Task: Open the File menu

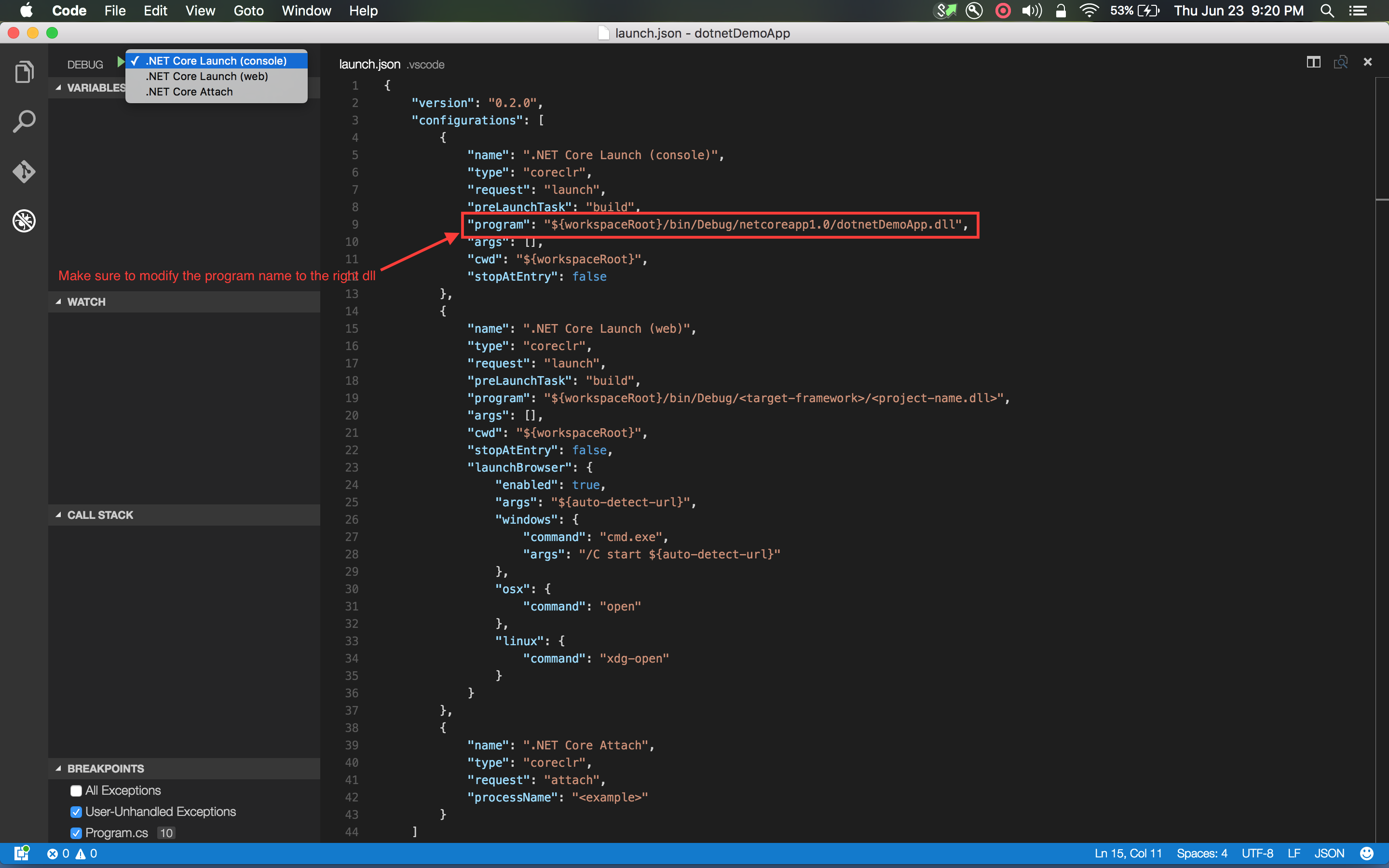Action: tap(115, 11)
